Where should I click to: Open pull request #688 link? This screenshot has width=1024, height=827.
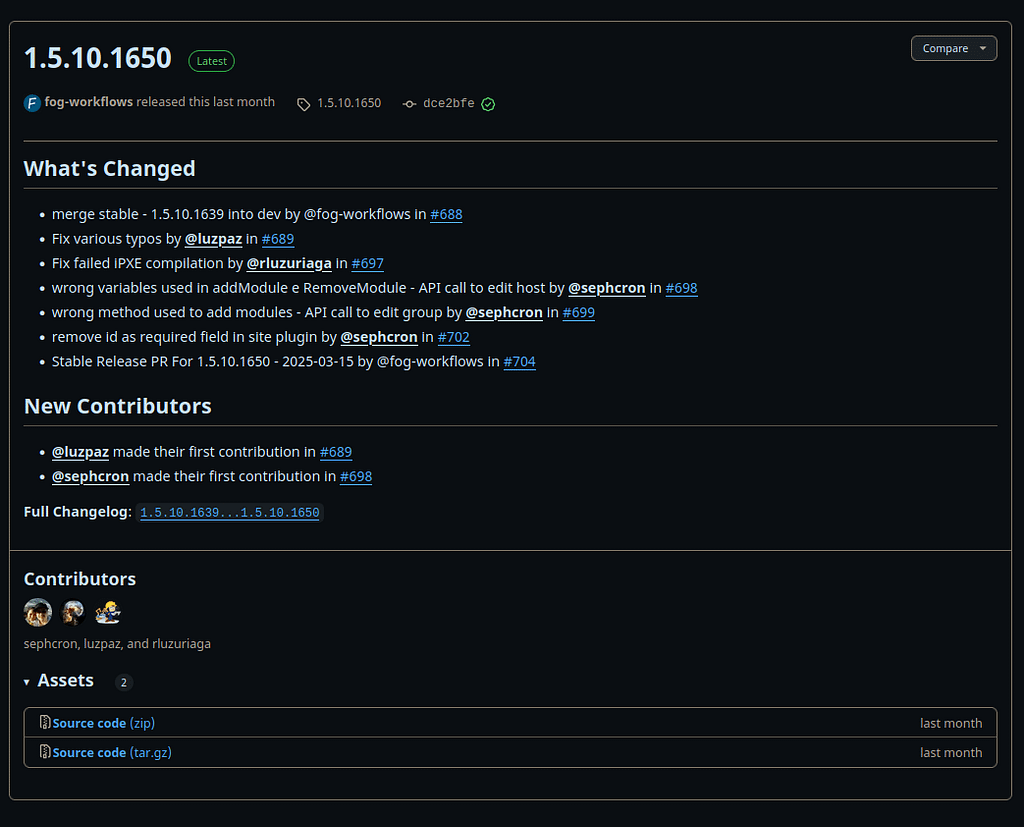pyautogui.click(x=446, y=214)
